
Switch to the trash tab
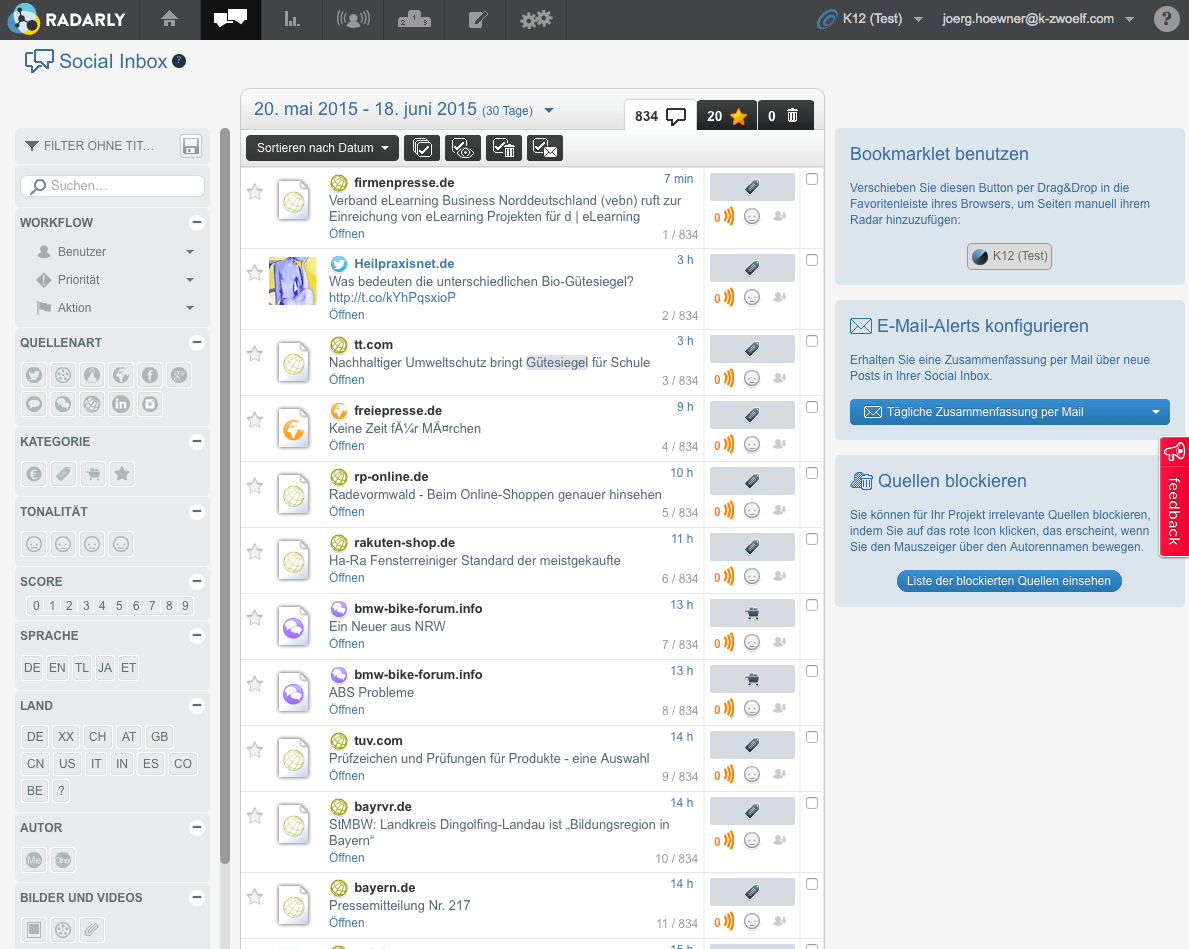(785, 116)
